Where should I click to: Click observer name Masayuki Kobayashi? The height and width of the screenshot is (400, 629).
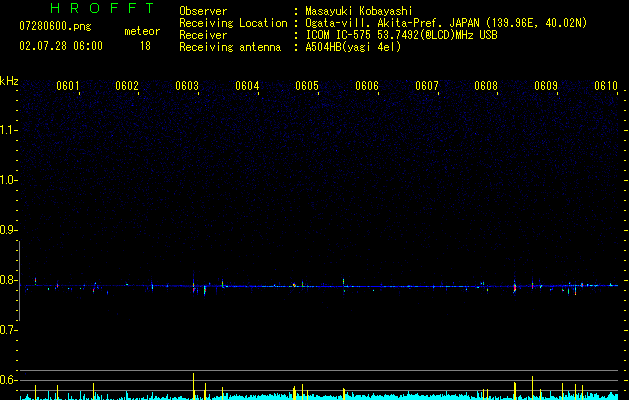pos(359,11)
